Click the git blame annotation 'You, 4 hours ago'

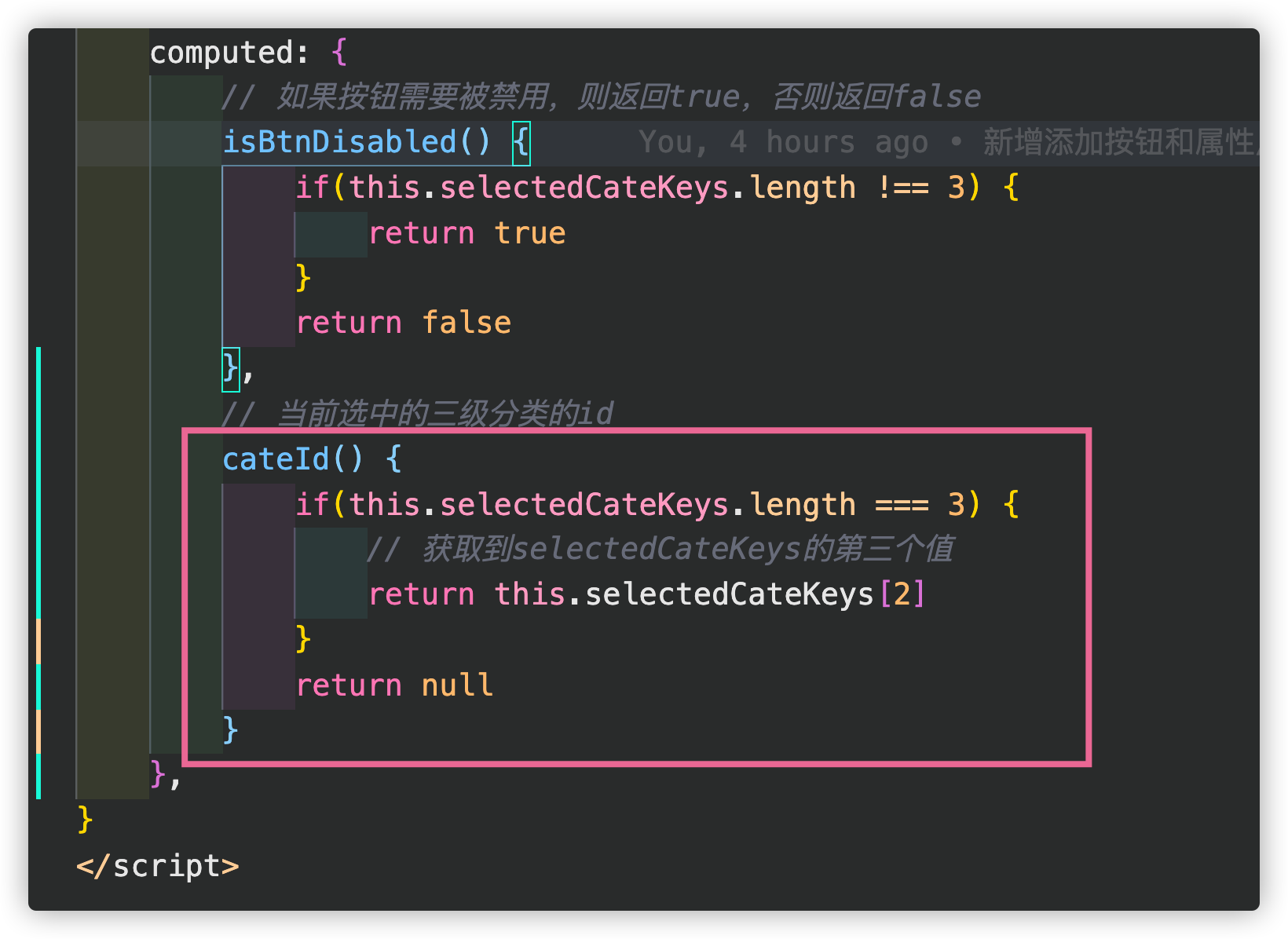pyautogui.click(x=782, y=142)
